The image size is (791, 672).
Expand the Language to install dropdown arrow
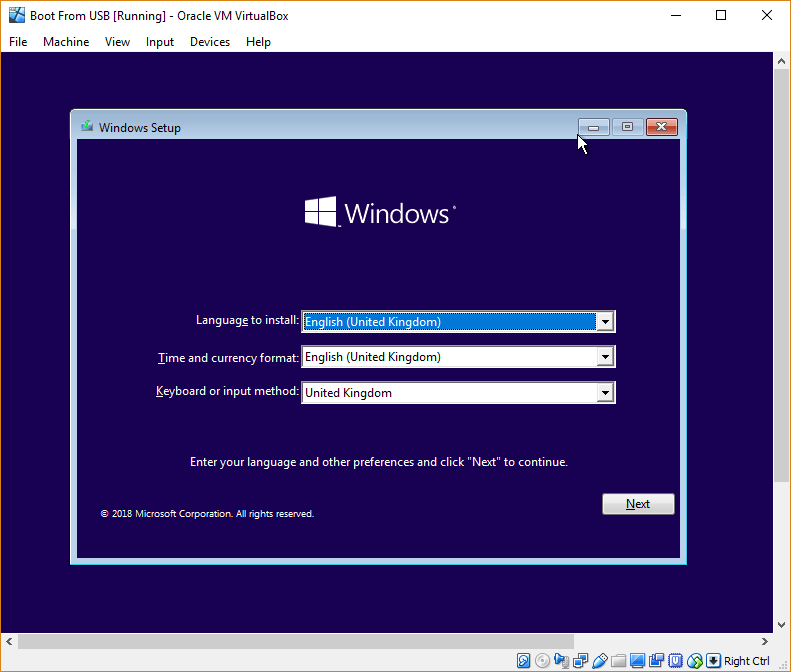[x=605, y=321]
